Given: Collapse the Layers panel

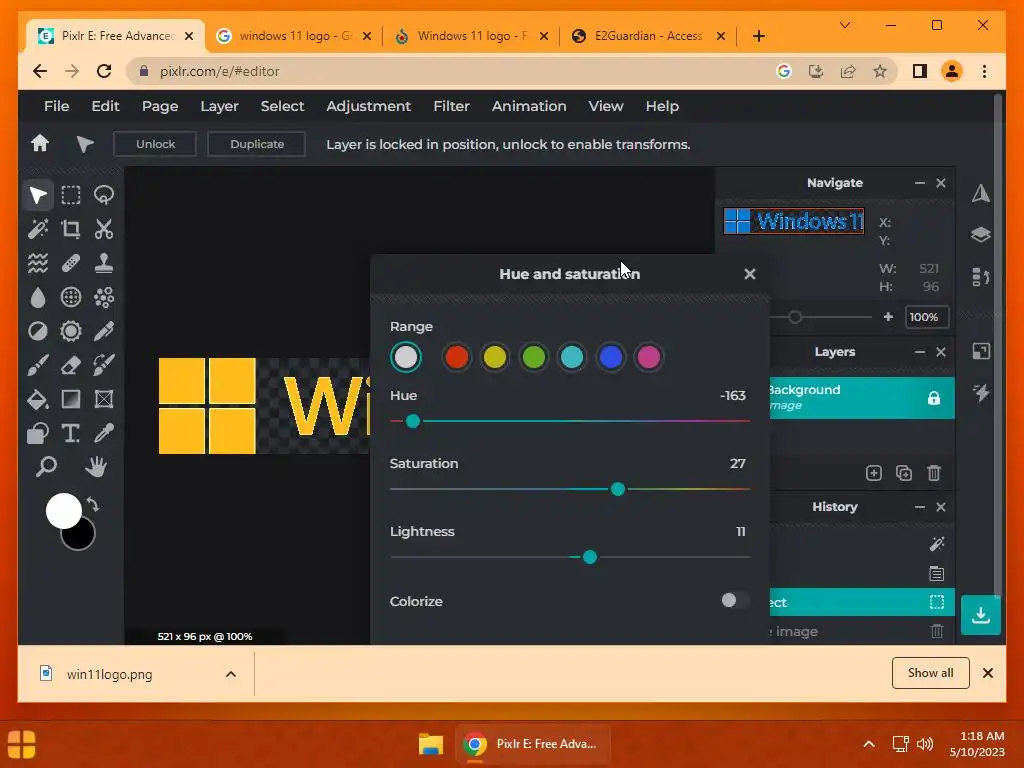Looking at the screenshot, I should click(920, 352).
